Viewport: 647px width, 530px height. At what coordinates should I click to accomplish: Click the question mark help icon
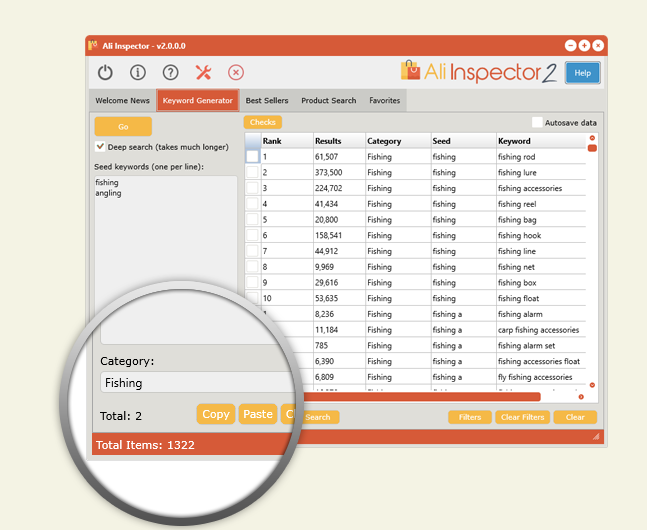click(170, 72)
